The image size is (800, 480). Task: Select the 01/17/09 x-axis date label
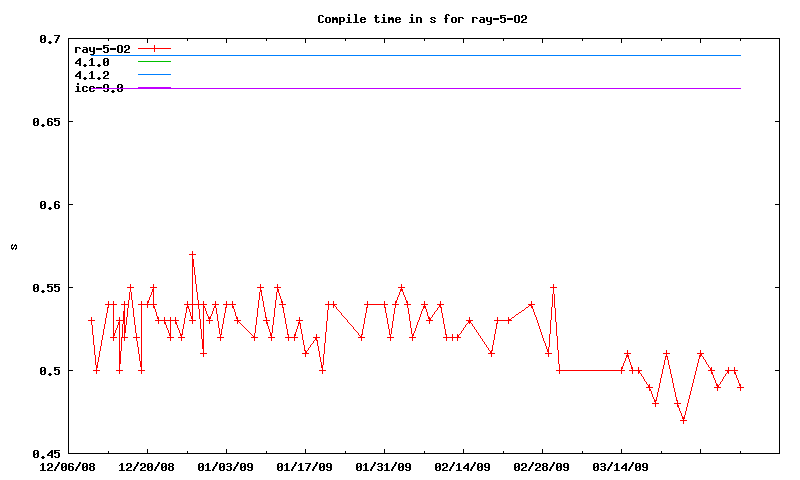coord(304,466)
